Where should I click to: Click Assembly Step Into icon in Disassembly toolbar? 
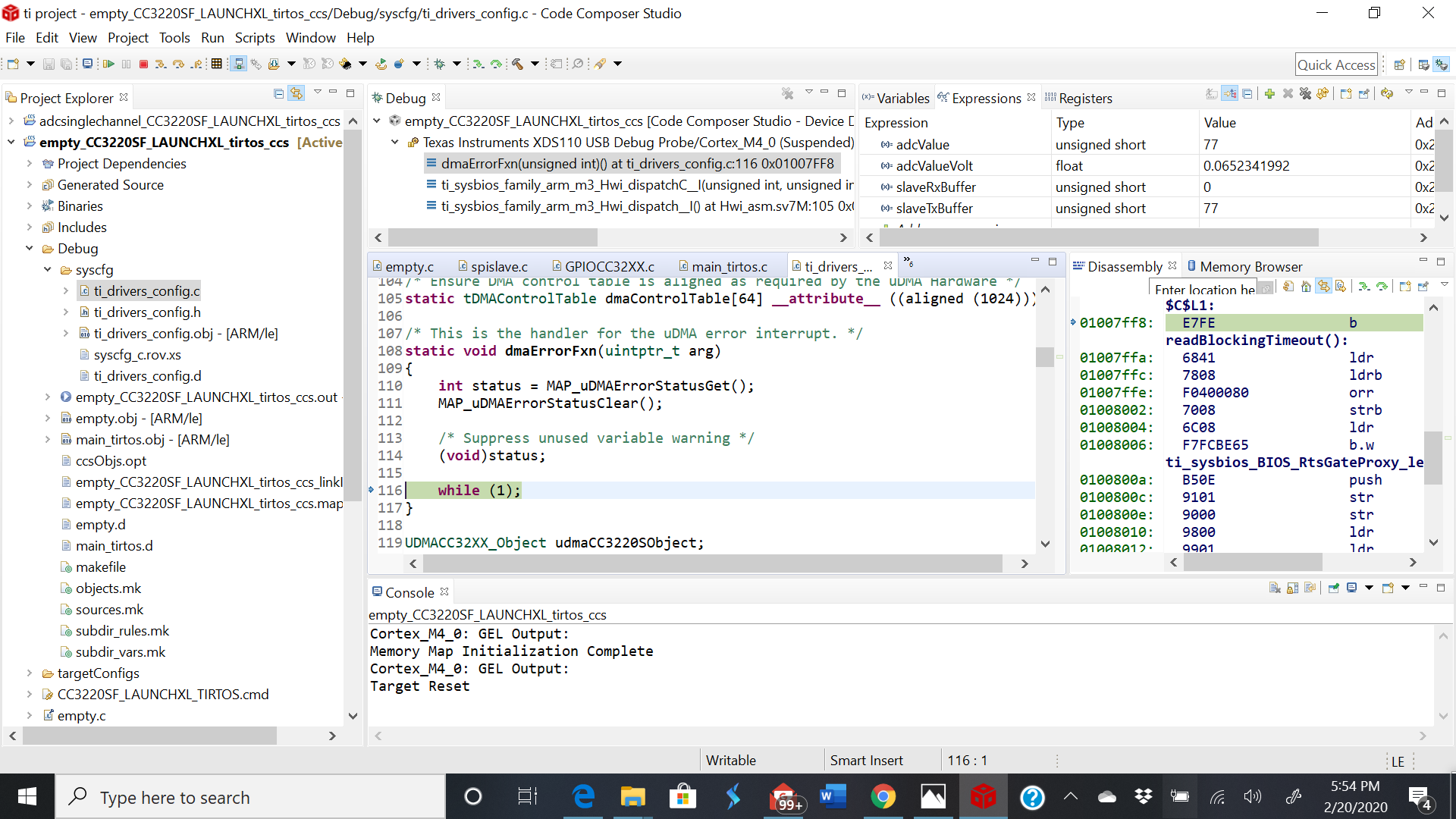click(1363, 286)
